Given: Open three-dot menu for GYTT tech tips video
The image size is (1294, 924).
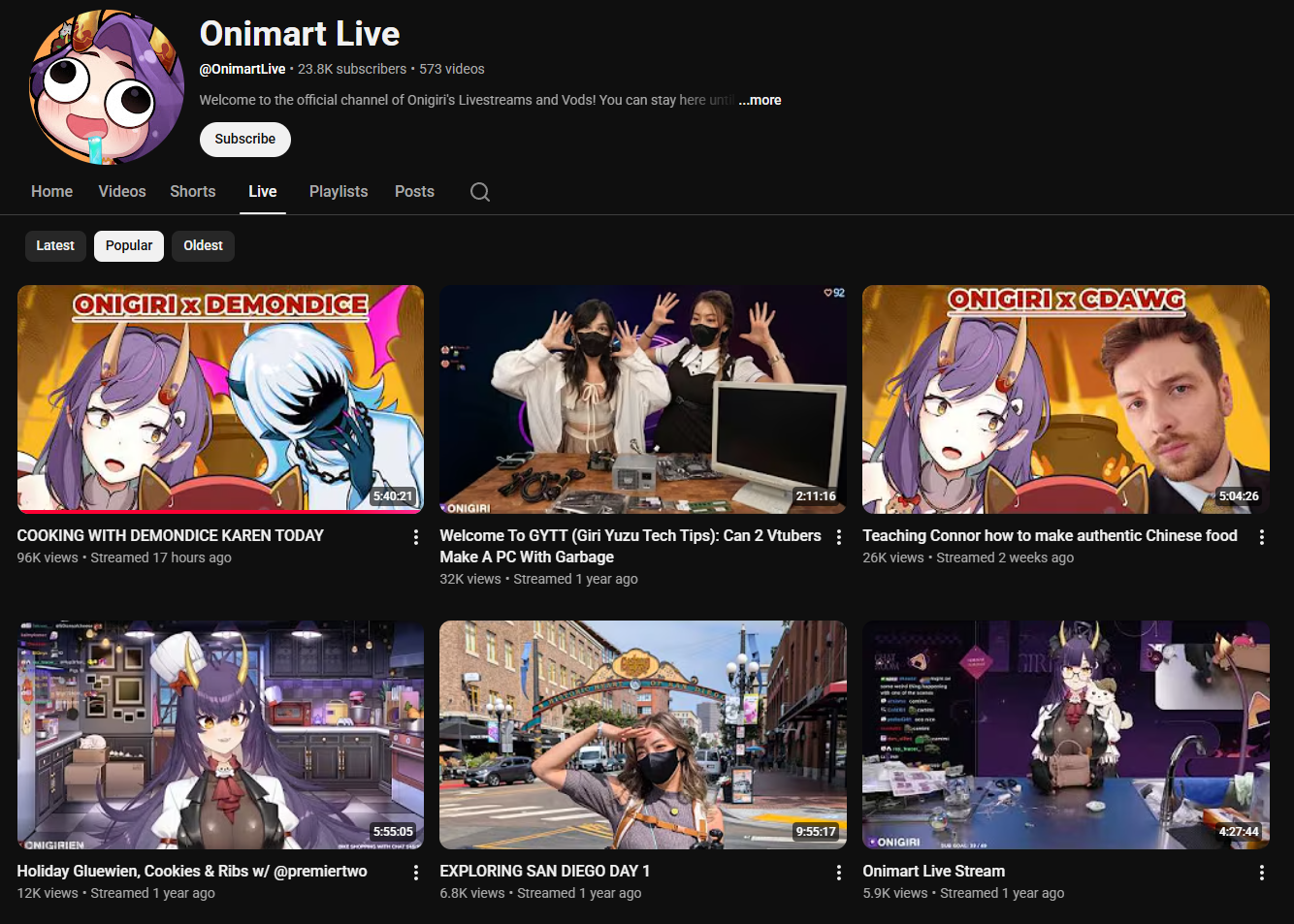Looking at the screenshot, I should pos(839,537).
